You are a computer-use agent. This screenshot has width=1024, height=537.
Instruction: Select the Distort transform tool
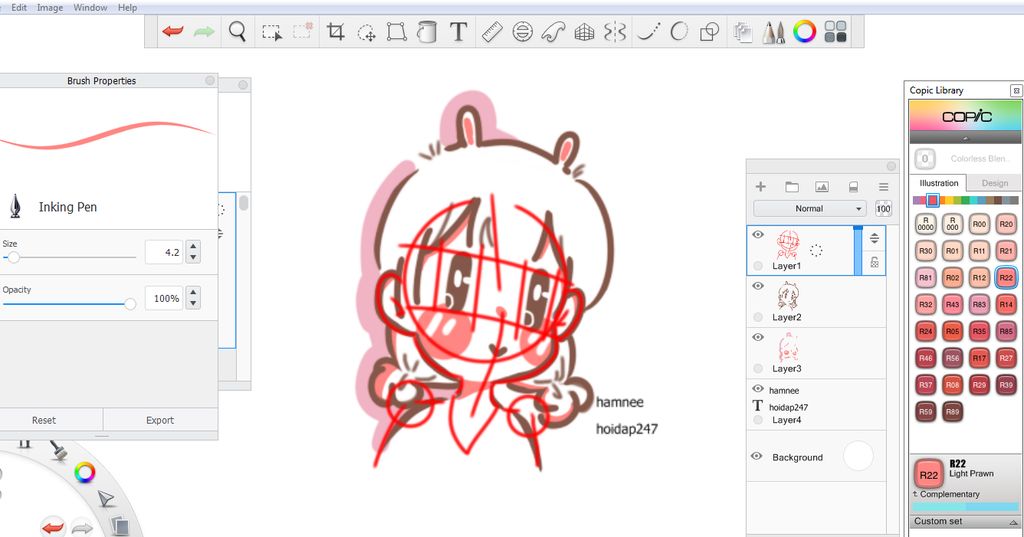tap(396, 31)
